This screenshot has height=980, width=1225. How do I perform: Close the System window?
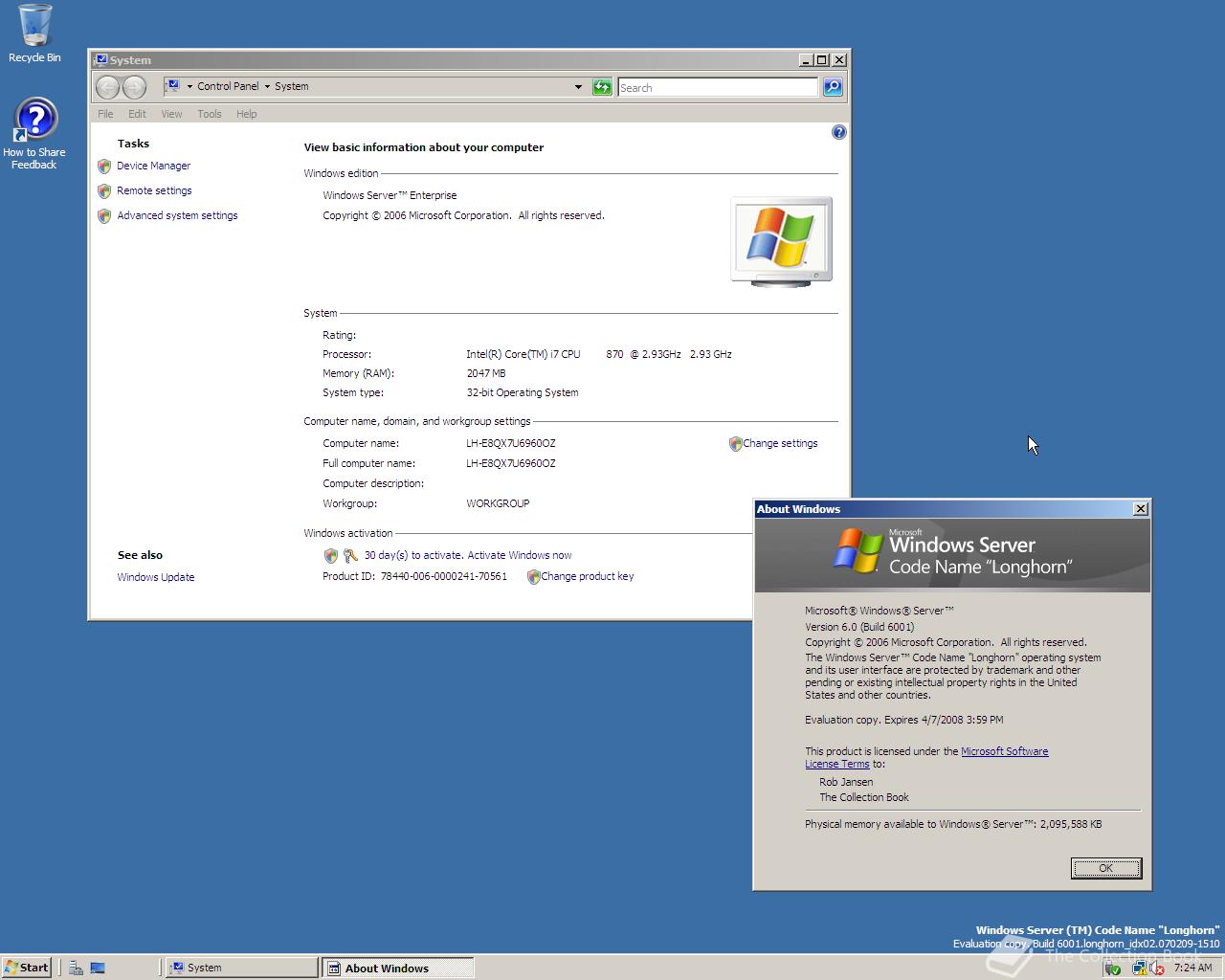pos(837,60)
